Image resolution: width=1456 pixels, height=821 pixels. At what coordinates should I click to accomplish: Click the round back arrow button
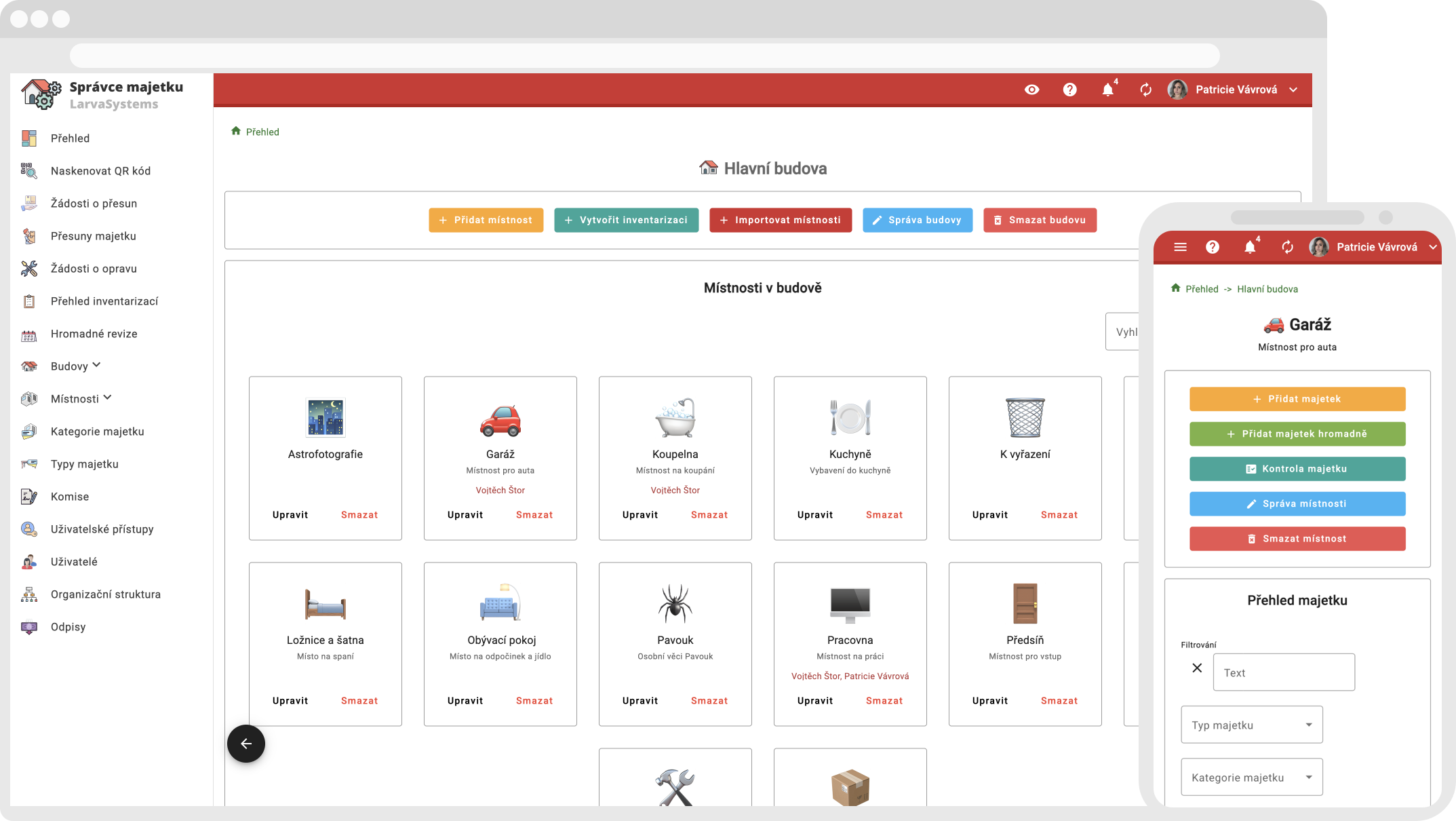click(246, 744)
